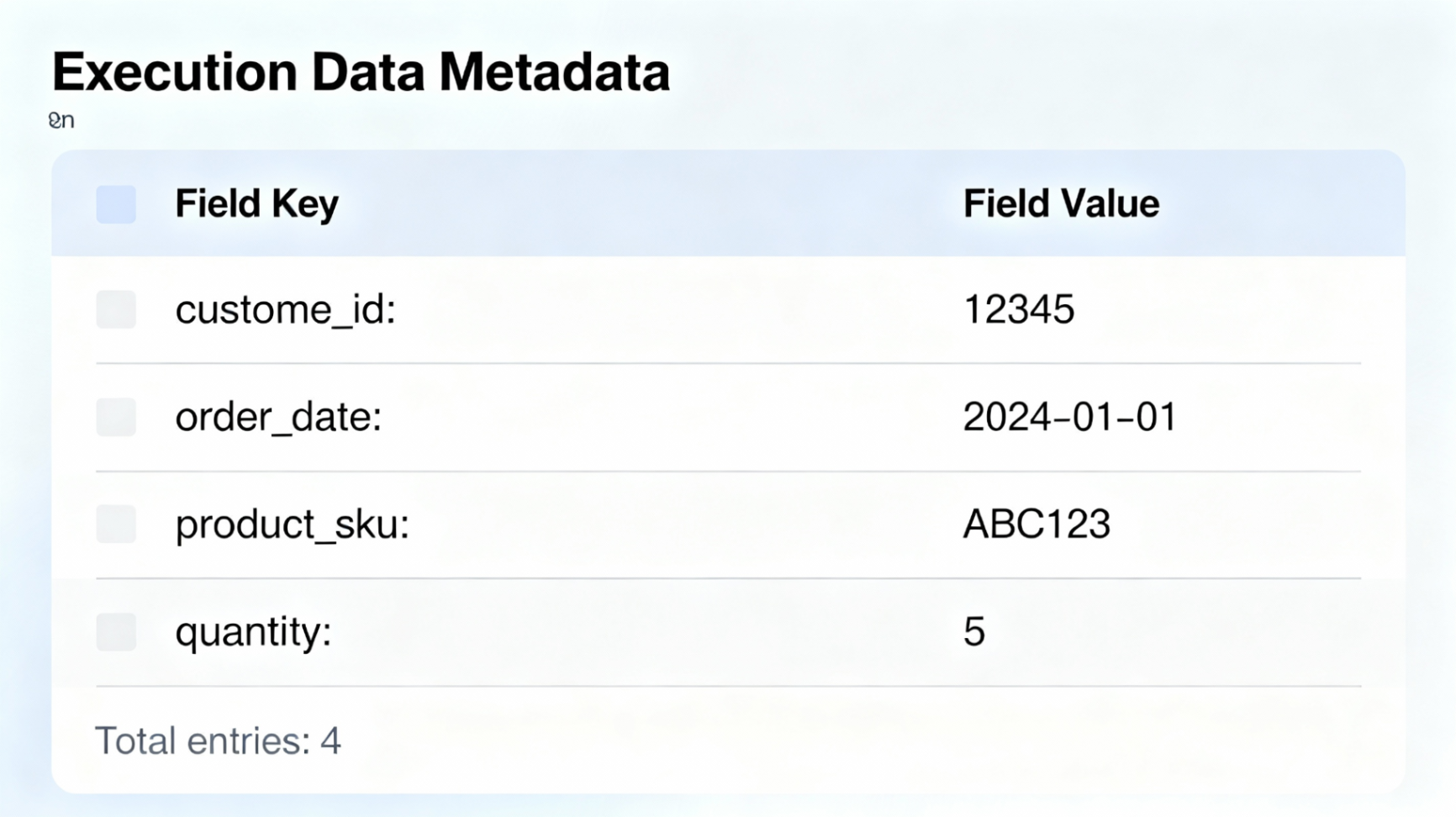The image size is (1456, 817).
Task: Select the order_date row checkbox
Action: click(116, 418)
